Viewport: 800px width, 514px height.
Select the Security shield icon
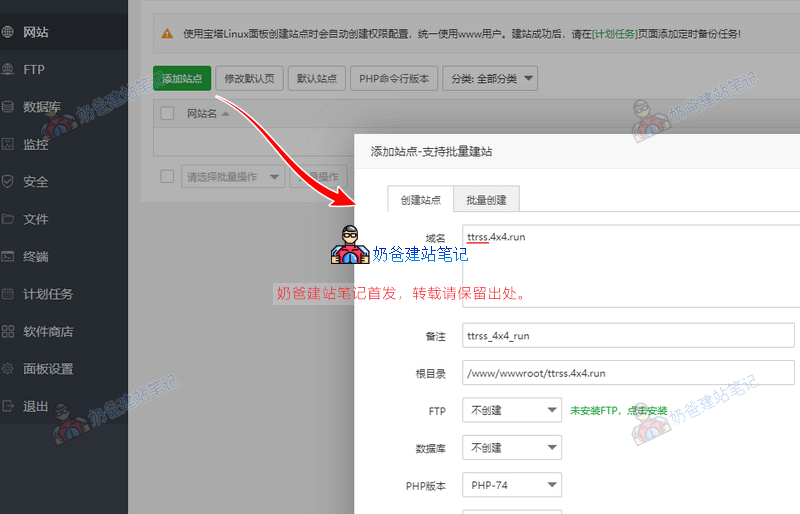click(8, 182)
